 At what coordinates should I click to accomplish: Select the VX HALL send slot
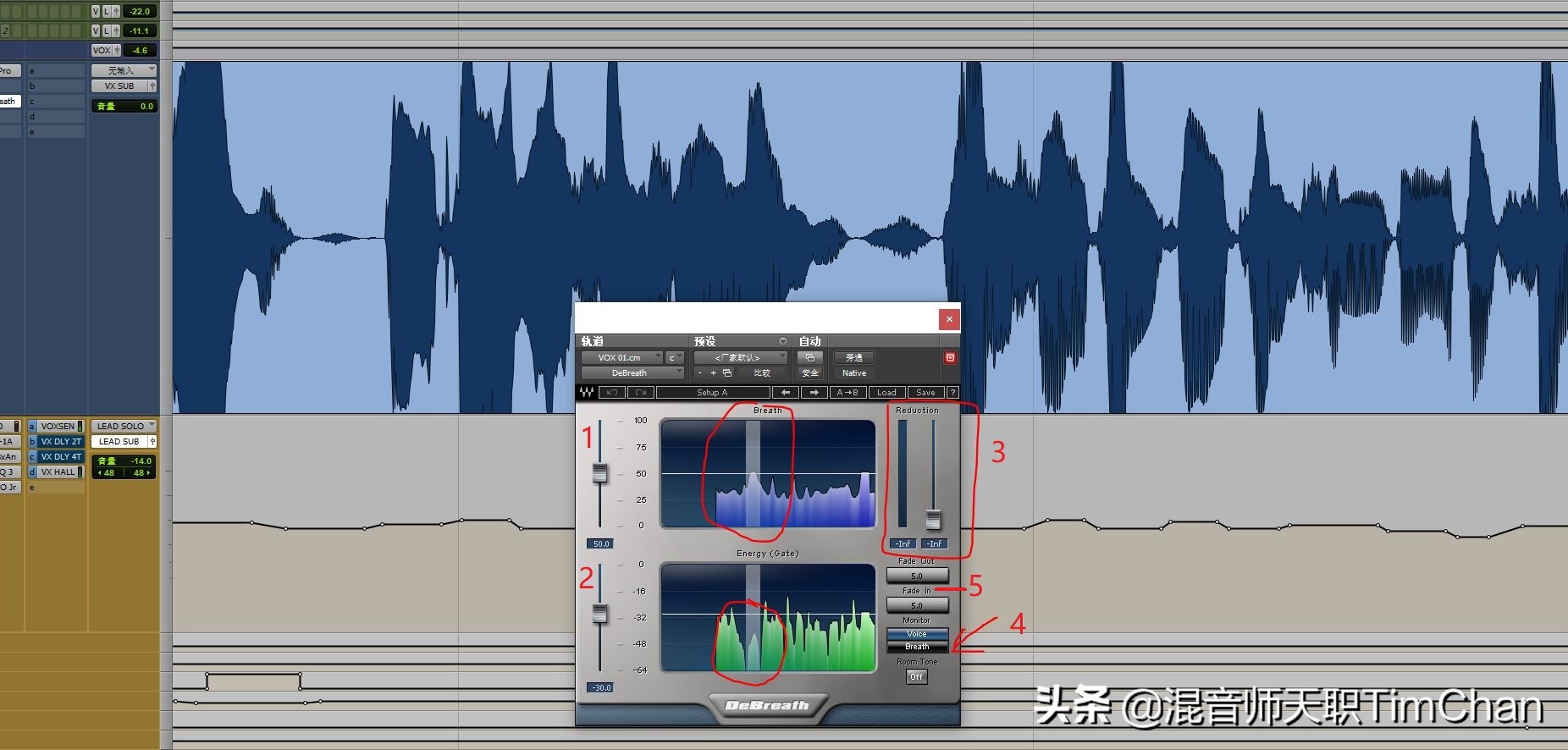pos(57,472)
